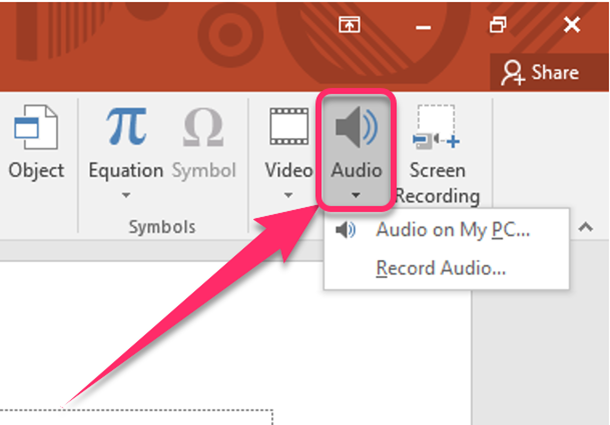This screenshot has width=610, height=425.
Task: Click speaker icon beside Audio on My PC
Action: point(345,230)
